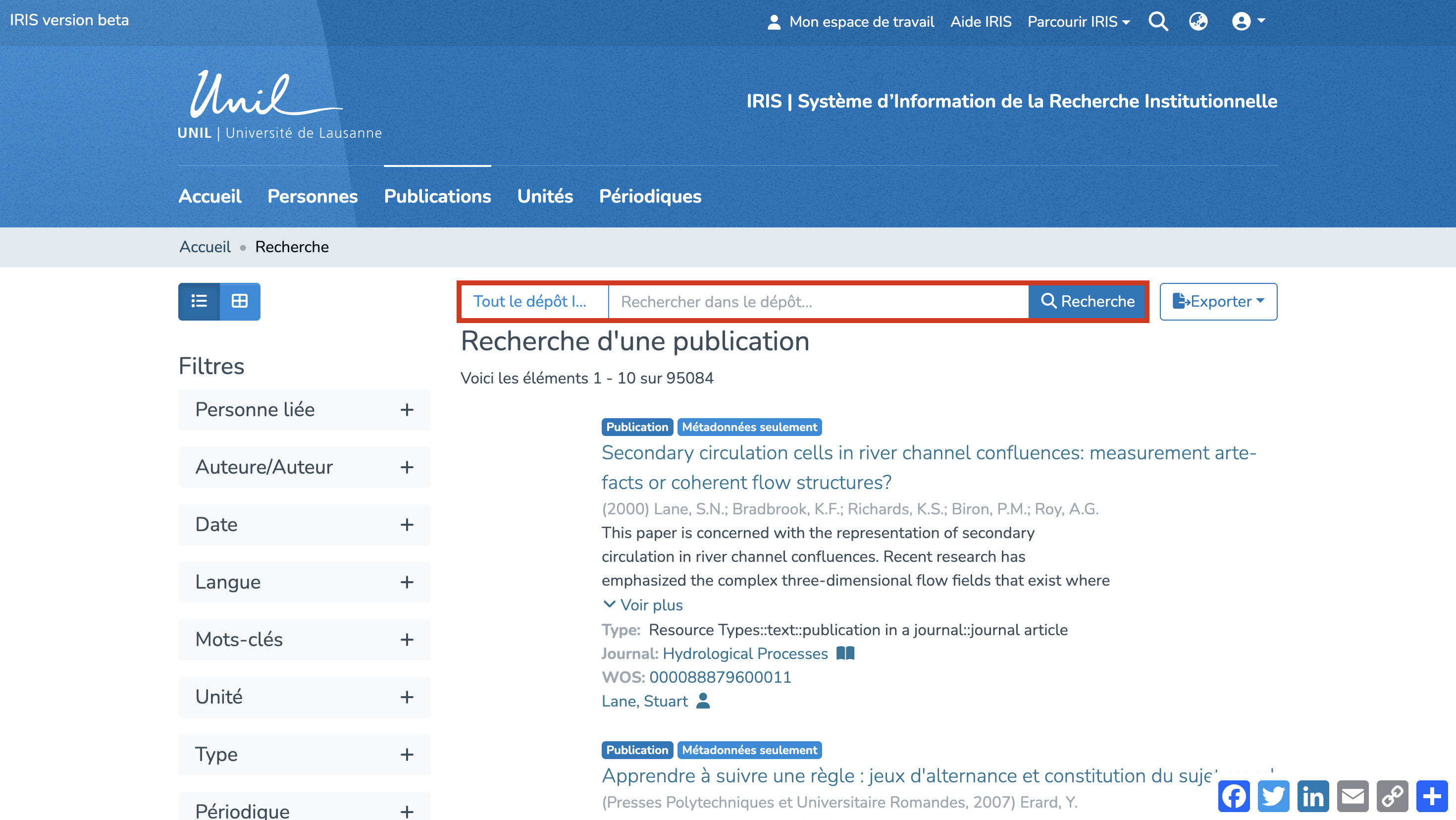1456x820 pixels.
Task: Share via the Twitter icon
Action: (x=1273, y=796)
